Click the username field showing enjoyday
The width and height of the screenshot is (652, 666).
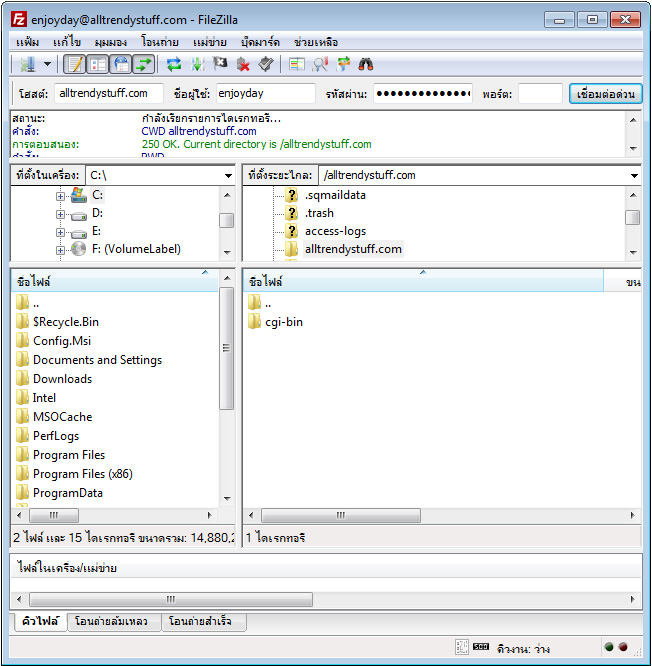click(266, 93)
